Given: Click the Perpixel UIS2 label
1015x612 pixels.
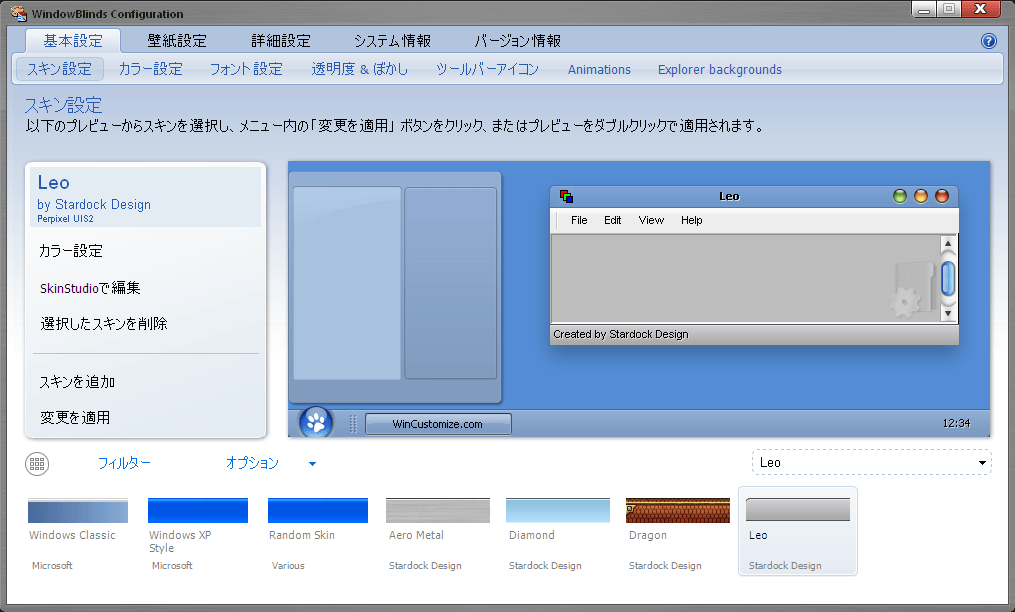Looking at the screenshot, I should (x=65, y=219).
